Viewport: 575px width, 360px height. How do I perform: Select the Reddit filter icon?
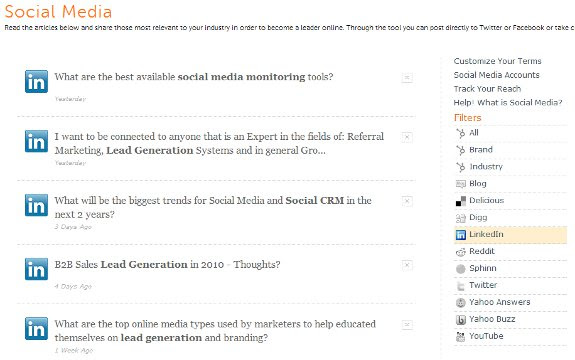pyautogui.click(x=461, y=252)
